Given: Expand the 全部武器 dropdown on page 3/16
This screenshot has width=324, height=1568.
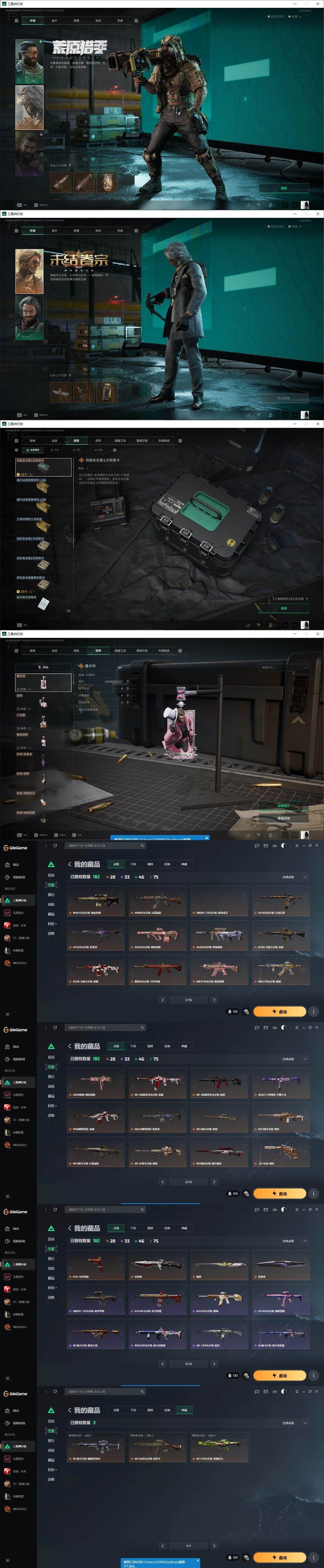Looking at the screenshot, I should [x=295, y=1241].
